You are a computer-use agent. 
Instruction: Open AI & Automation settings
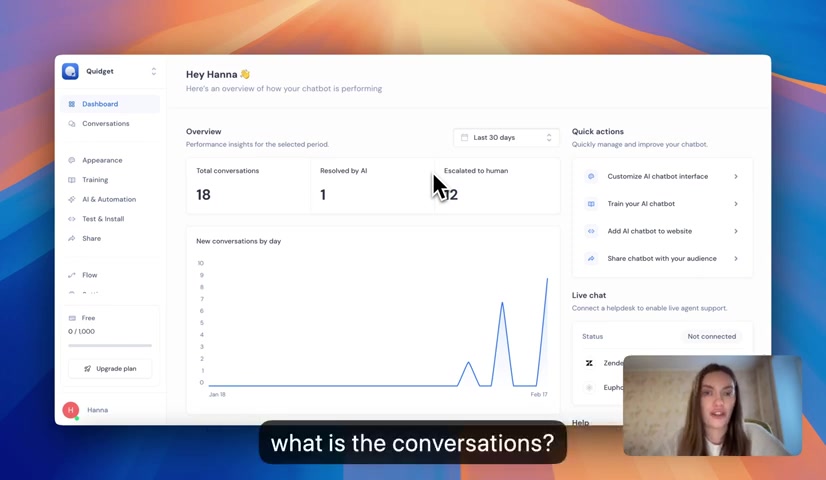coord(110,199)
